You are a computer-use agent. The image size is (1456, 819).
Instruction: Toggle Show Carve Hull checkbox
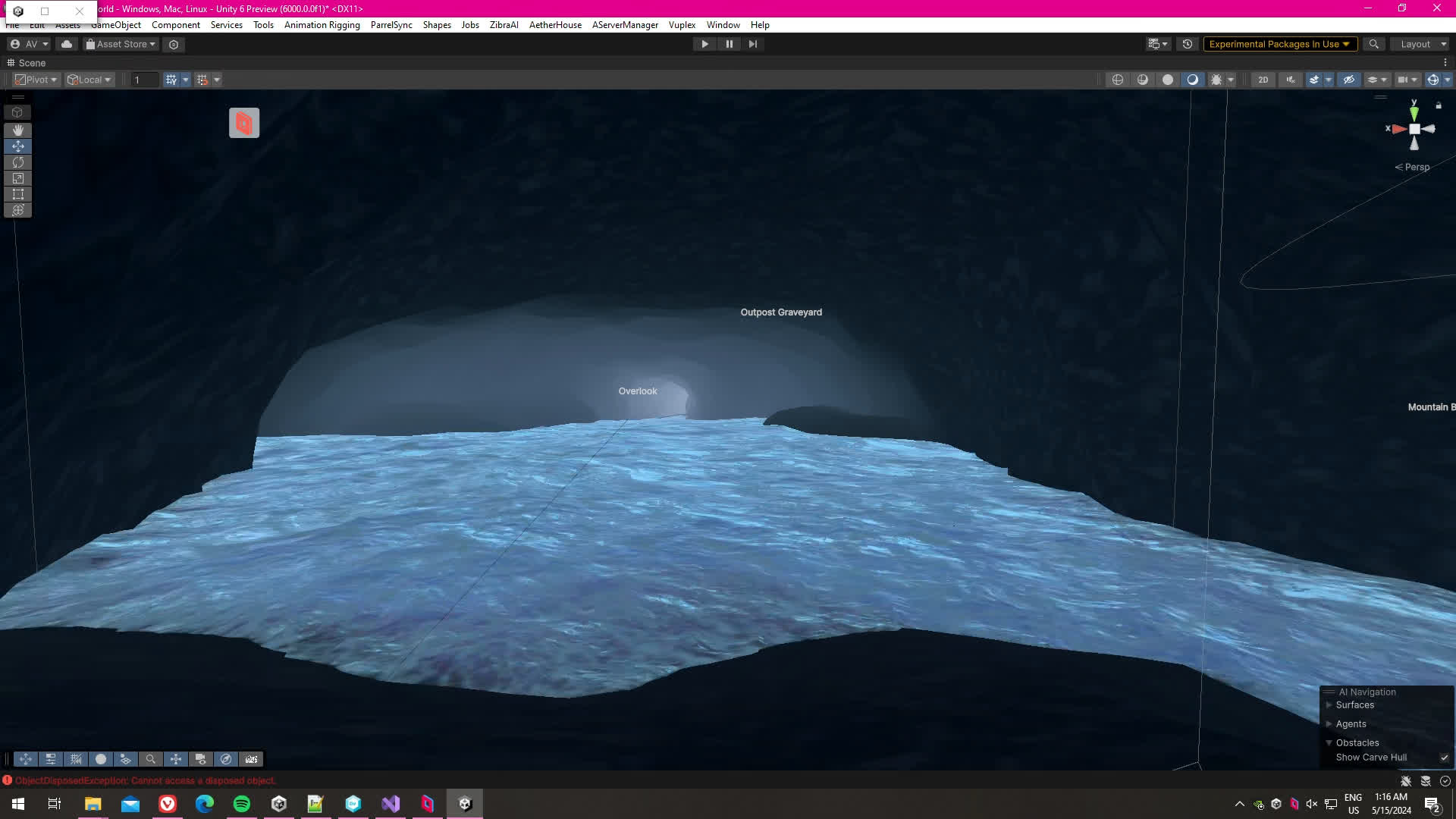[x=1444, y=758]
